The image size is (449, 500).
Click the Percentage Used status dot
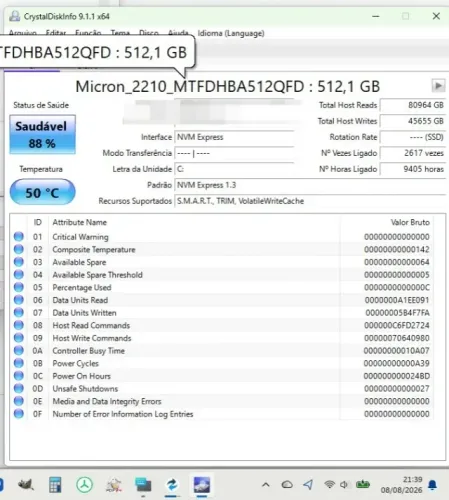19,287
